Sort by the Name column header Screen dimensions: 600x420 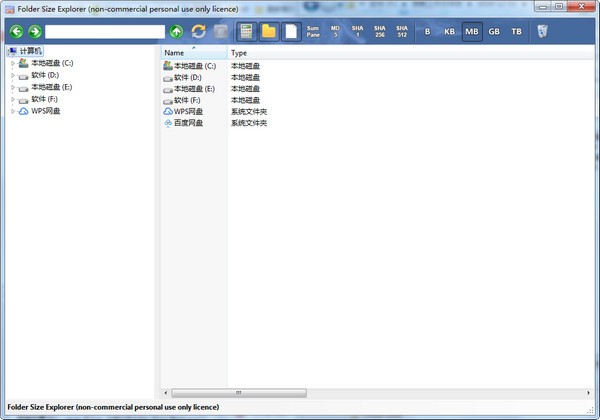point(194,53)
